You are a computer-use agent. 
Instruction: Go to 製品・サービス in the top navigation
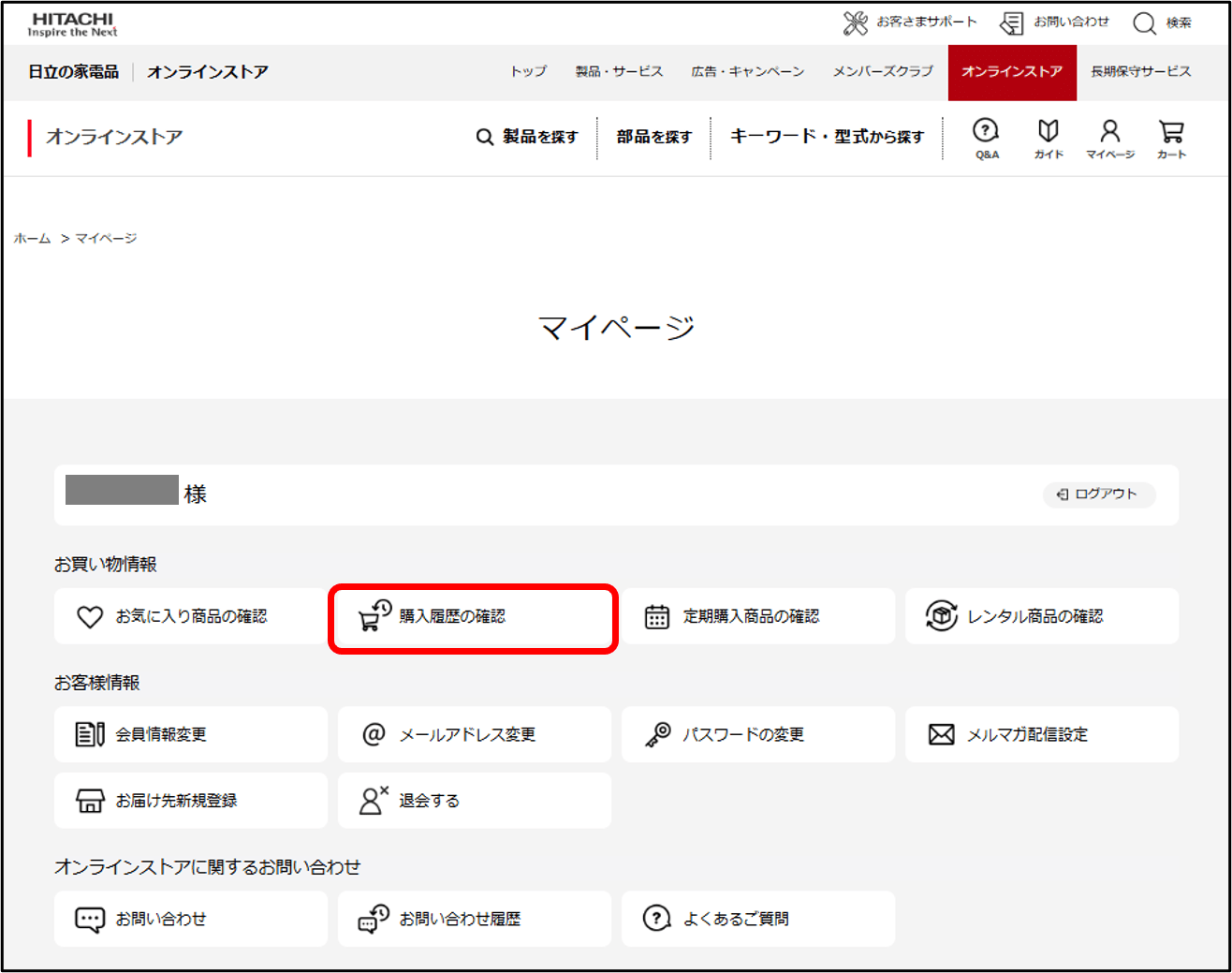coord(618,72)
